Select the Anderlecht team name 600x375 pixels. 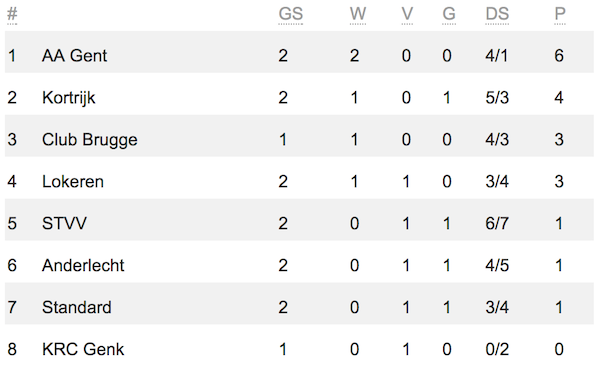pos(83,266)
